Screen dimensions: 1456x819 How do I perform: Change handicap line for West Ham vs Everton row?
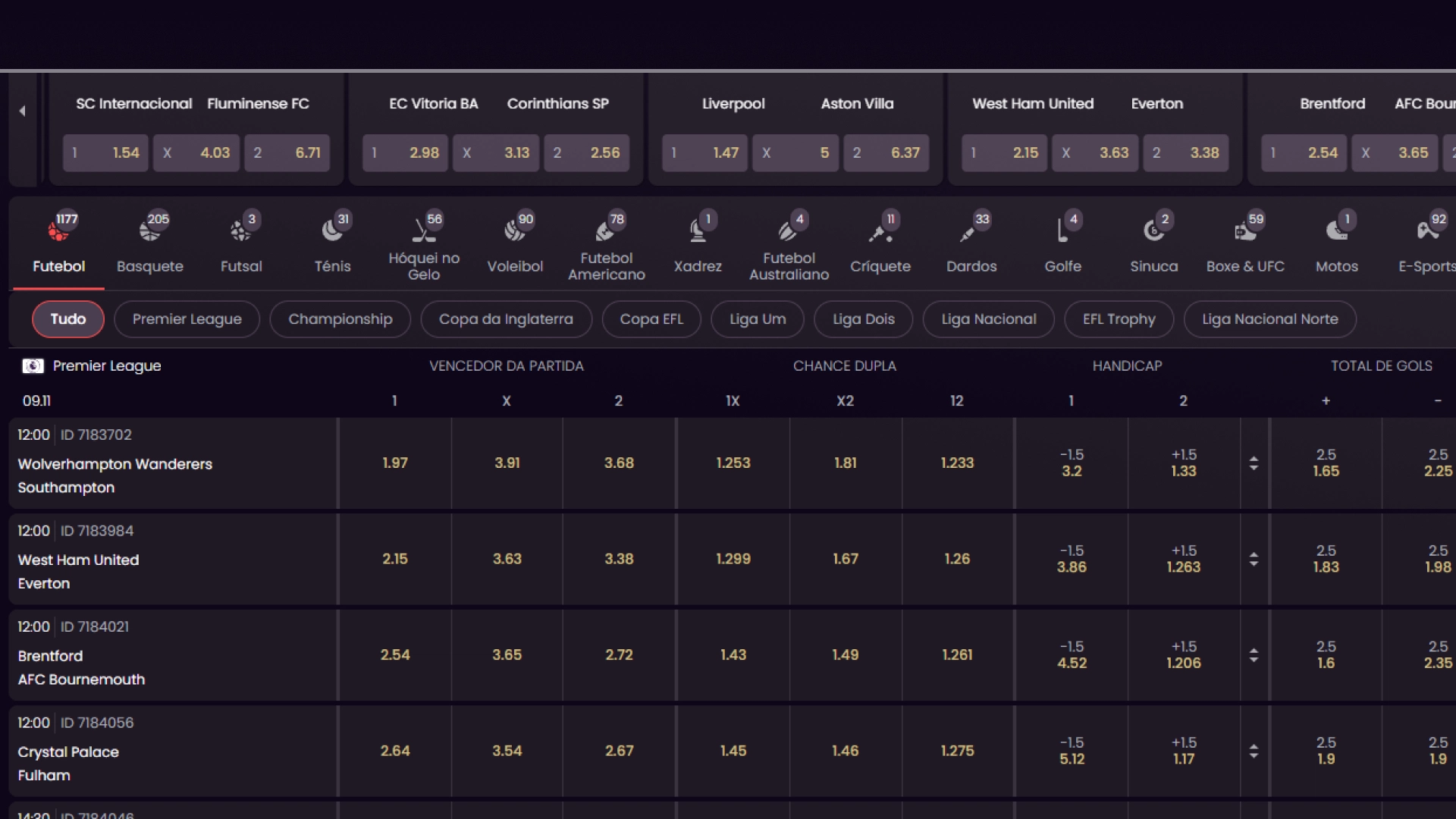1254,560
